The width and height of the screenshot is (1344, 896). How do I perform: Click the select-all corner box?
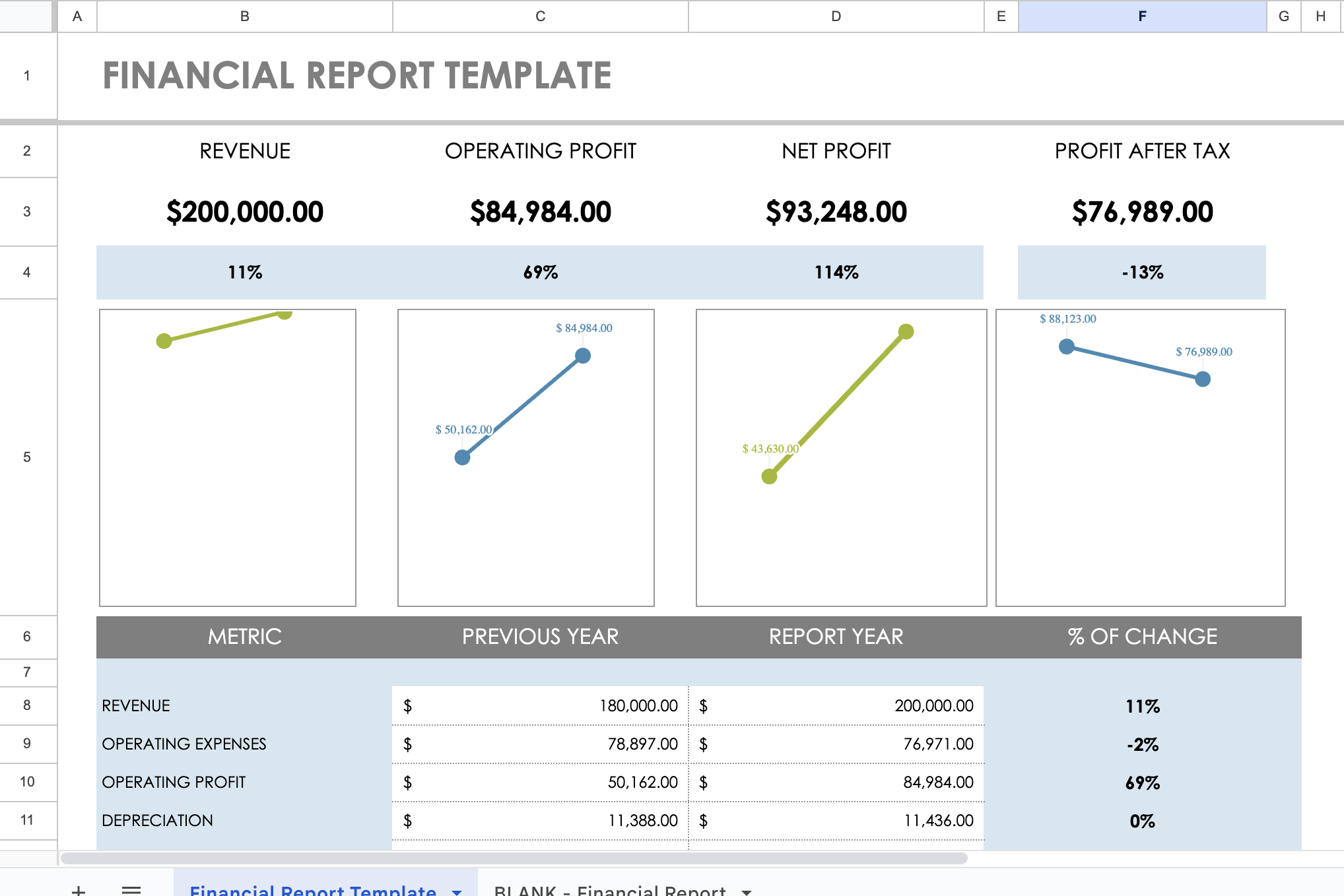click(x=27, y=16)
